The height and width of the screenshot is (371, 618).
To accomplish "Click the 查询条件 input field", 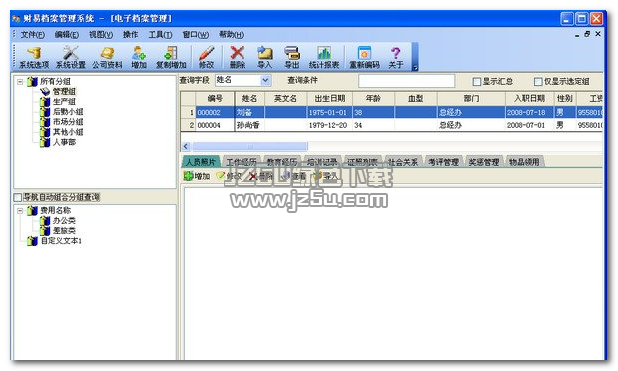I will coord(406,81).
